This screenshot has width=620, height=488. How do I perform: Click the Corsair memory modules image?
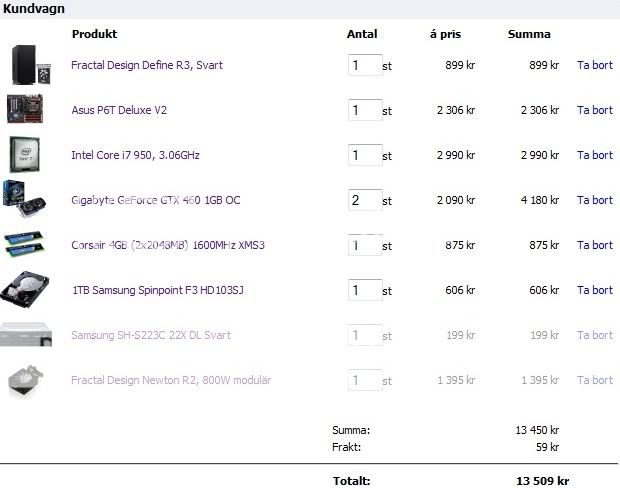point(24,244)
